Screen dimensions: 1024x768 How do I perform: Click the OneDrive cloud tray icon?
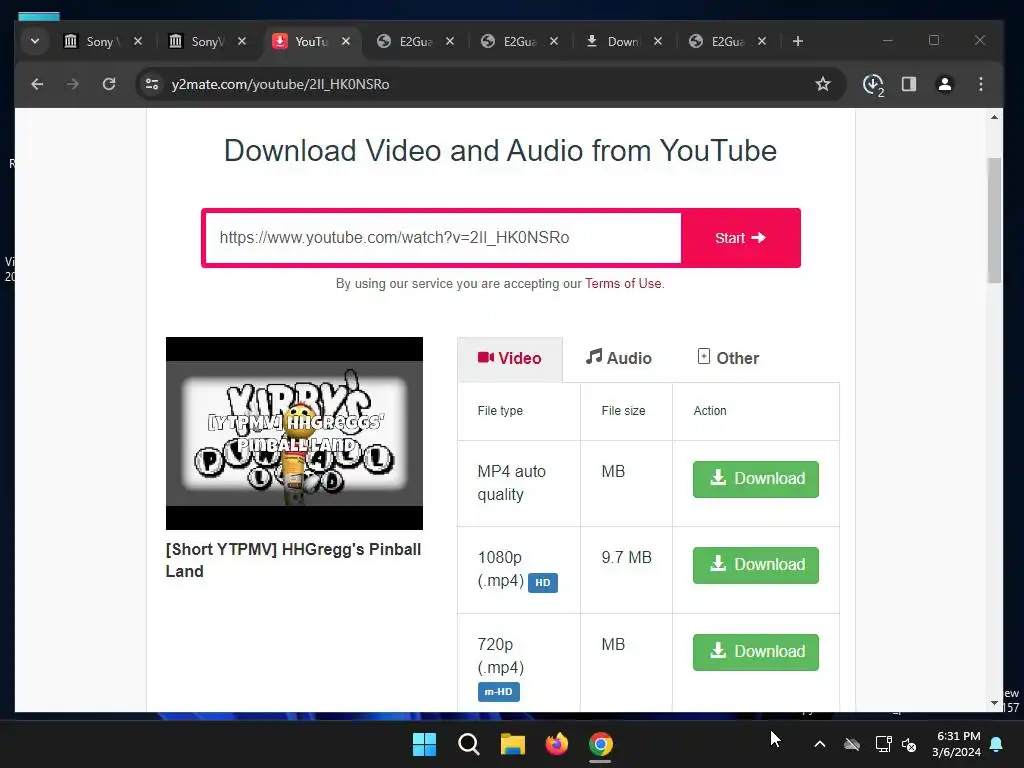pyautogui.click(x=852, y=744)
